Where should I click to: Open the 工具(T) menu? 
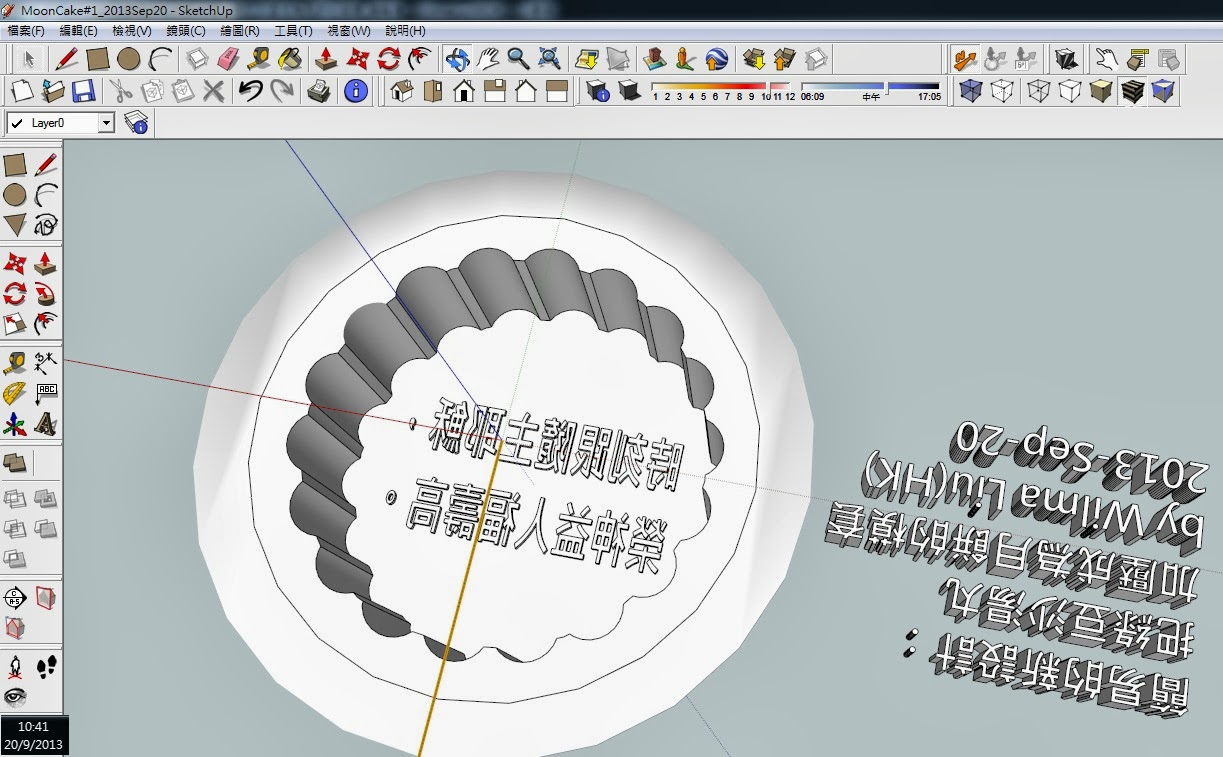point(293,31)
